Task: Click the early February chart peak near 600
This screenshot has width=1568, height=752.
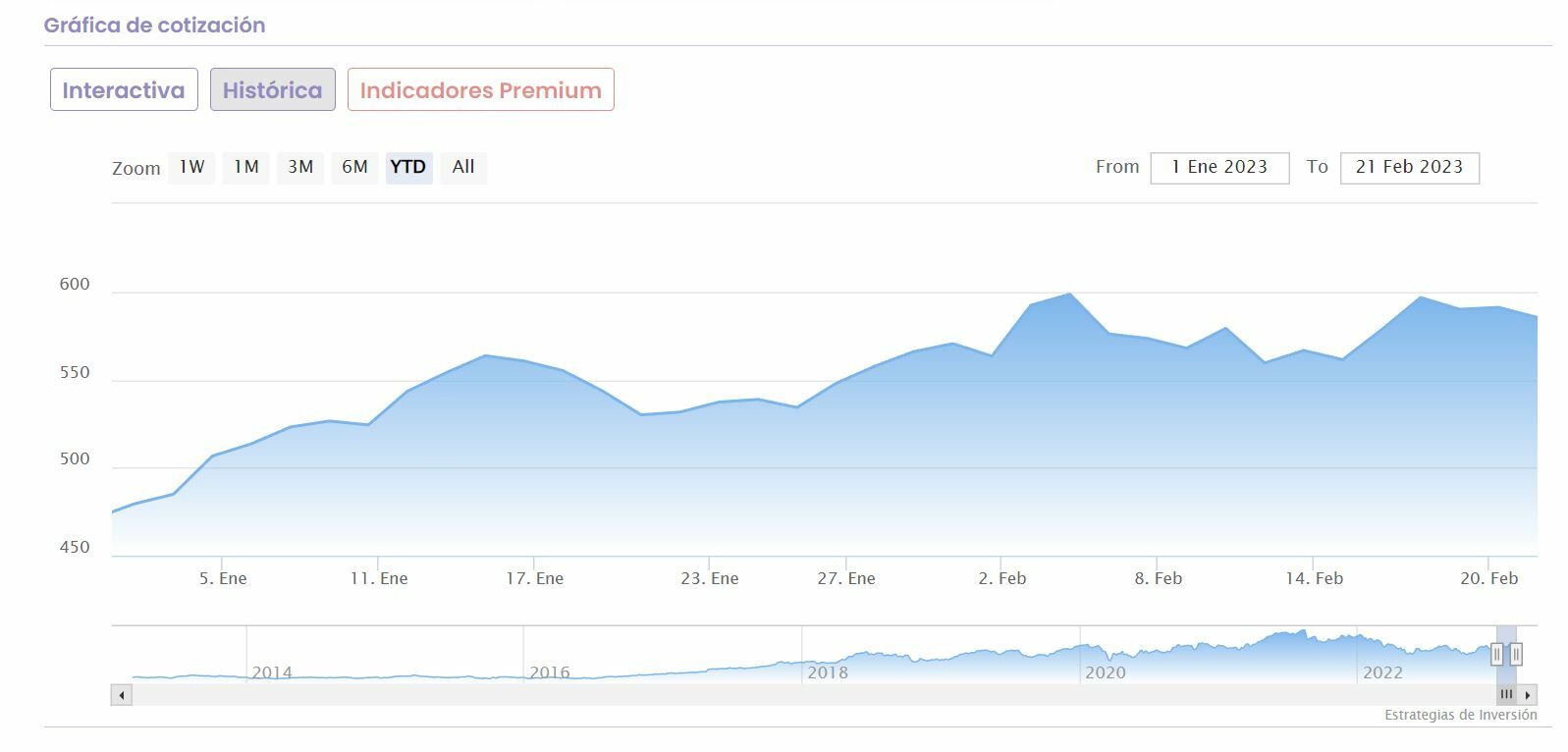Action: [1069, 294]
